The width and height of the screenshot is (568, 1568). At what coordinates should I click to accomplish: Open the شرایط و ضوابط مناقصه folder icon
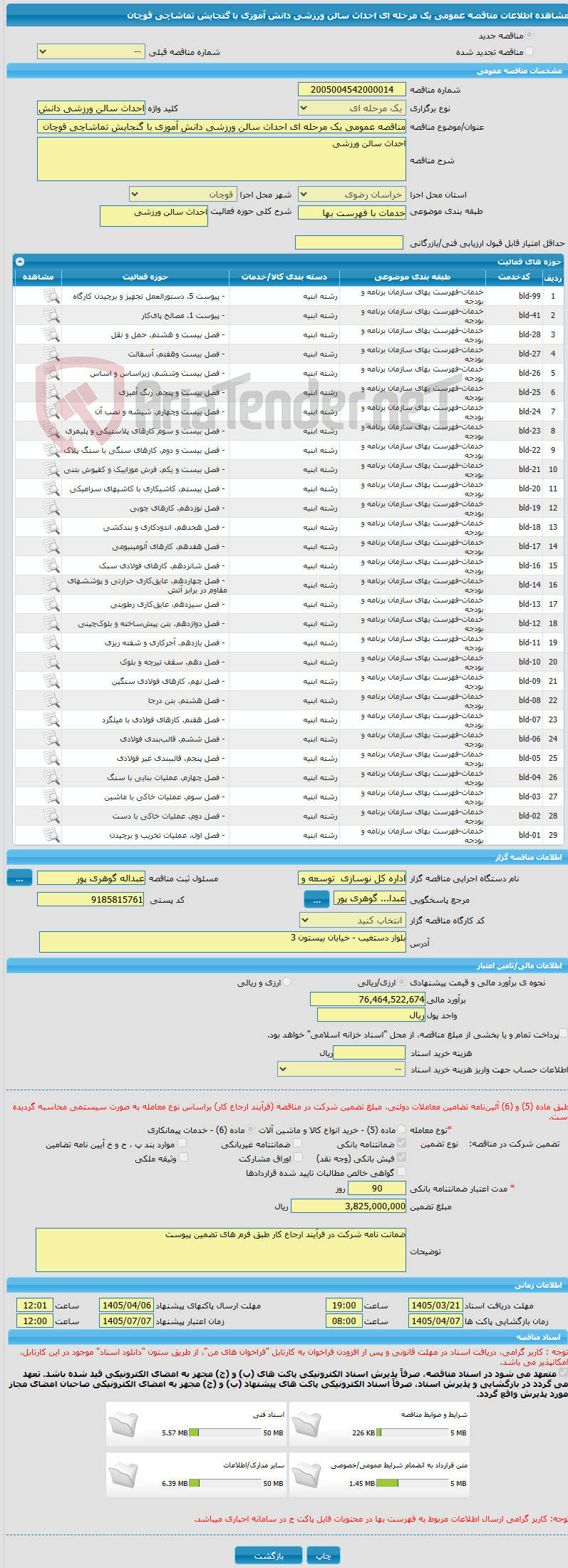306,1423
